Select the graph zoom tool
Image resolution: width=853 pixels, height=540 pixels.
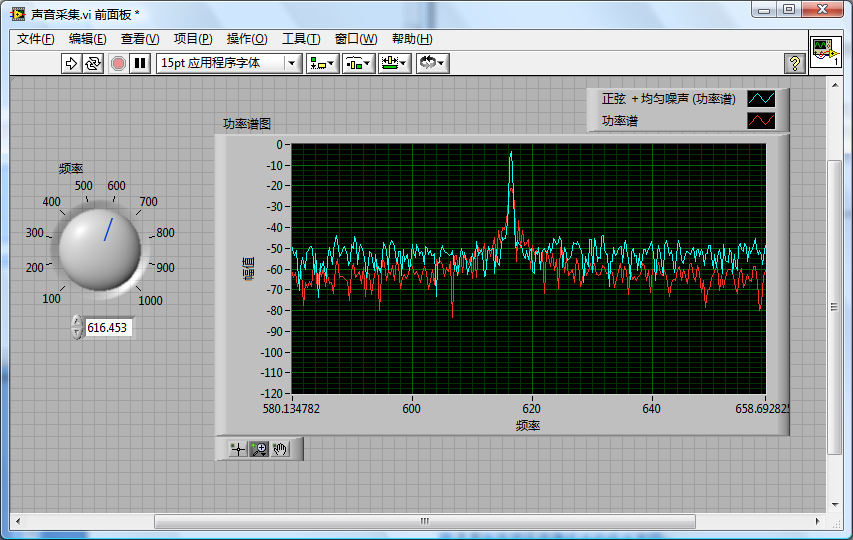coord(259,449)
